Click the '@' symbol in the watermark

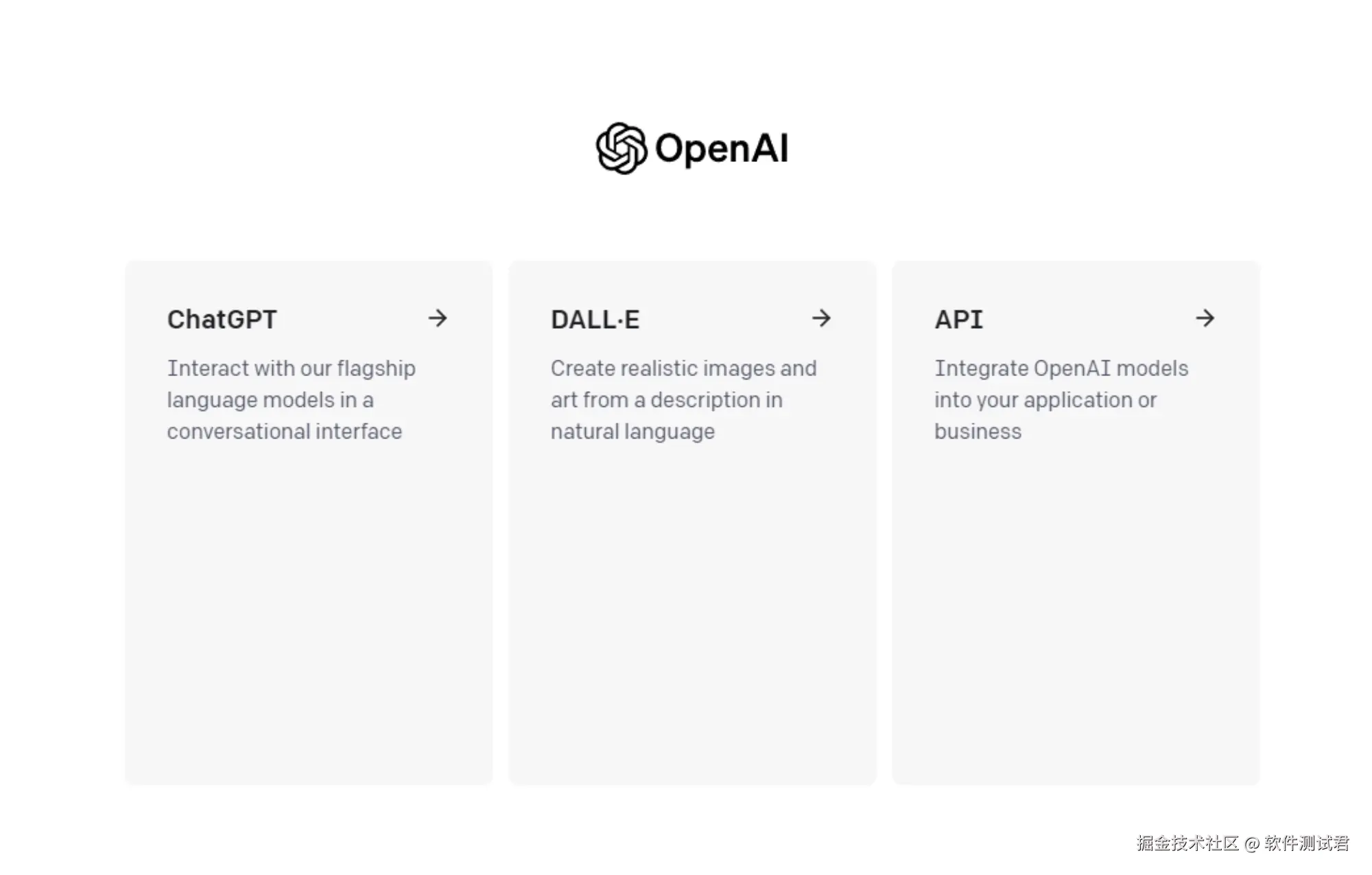pos(1252,844)
